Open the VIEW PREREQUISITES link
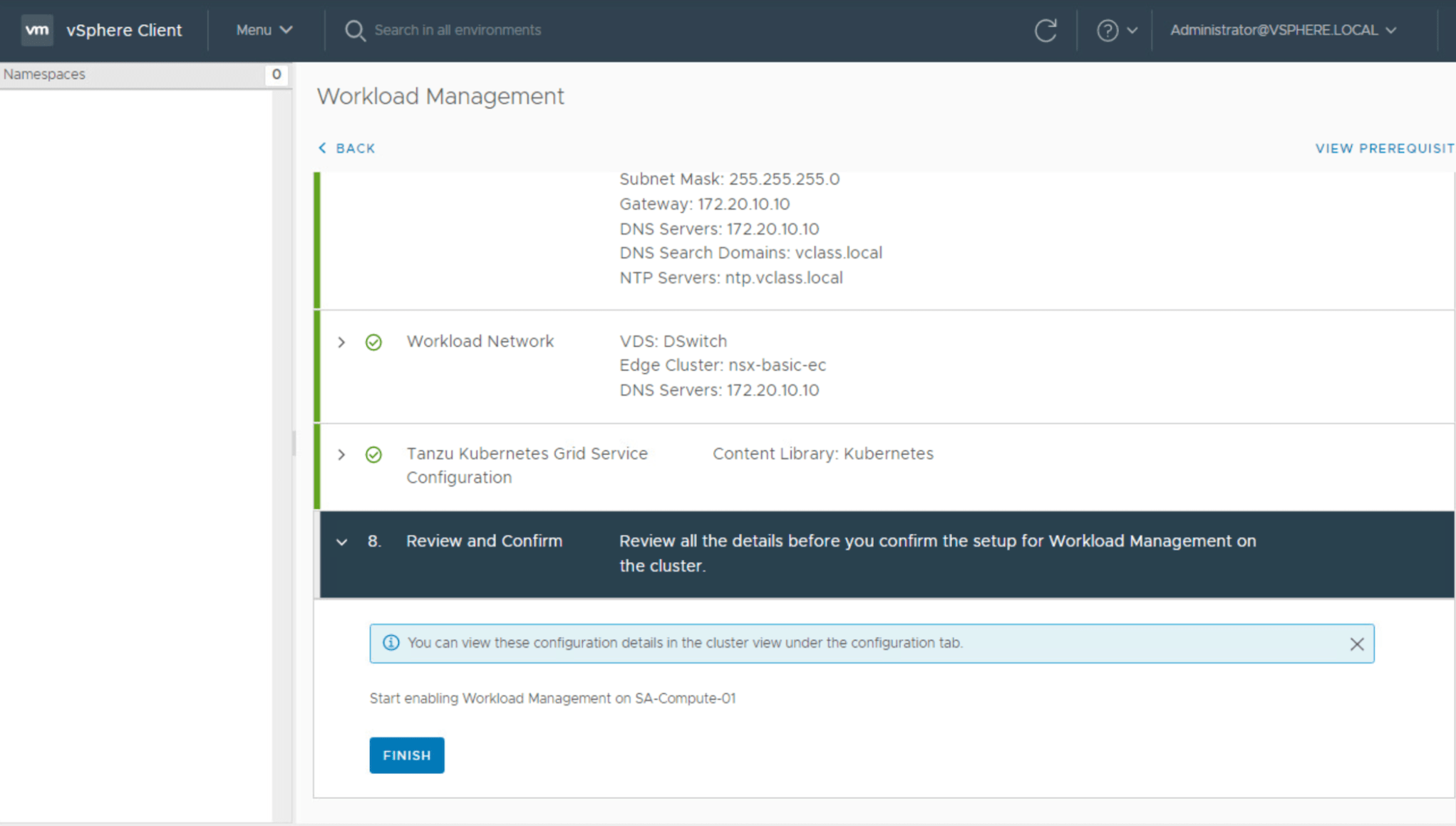Screen dimensions: 1456x826 coord(1383,148)
